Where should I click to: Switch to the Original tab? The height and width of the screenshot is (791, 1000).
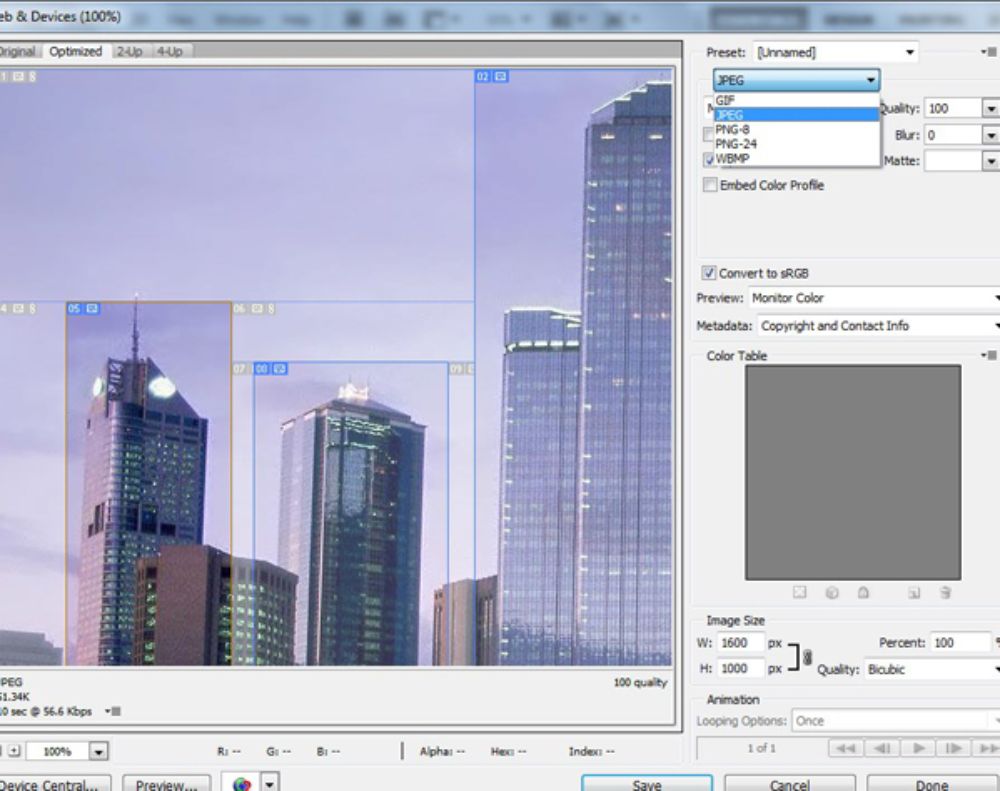17,52
